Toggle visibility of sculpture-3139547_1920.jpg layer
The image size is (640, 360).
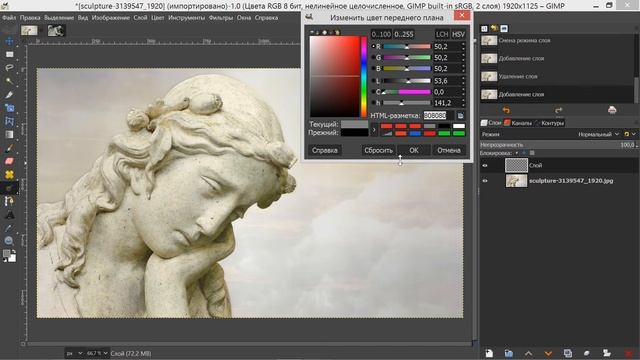point(485,181)
